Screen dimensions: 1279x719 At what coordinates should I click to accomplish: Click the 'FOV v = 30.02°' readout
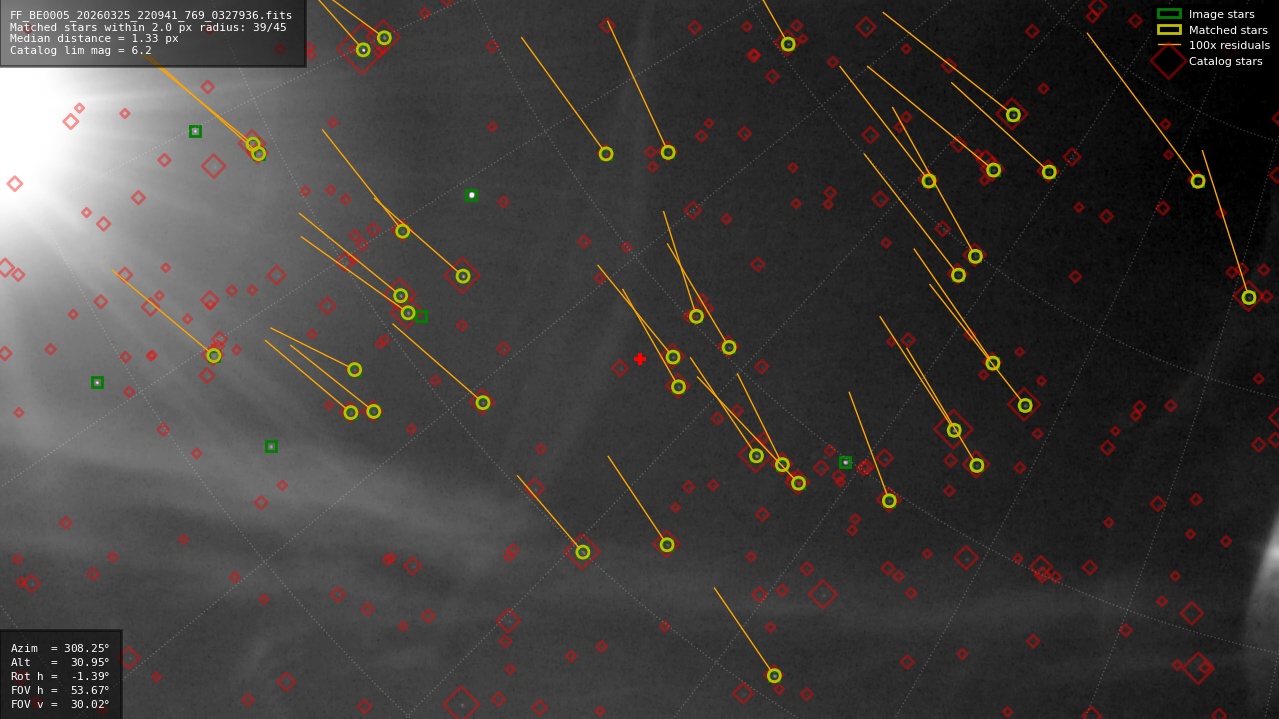click(x=60, y=704)
